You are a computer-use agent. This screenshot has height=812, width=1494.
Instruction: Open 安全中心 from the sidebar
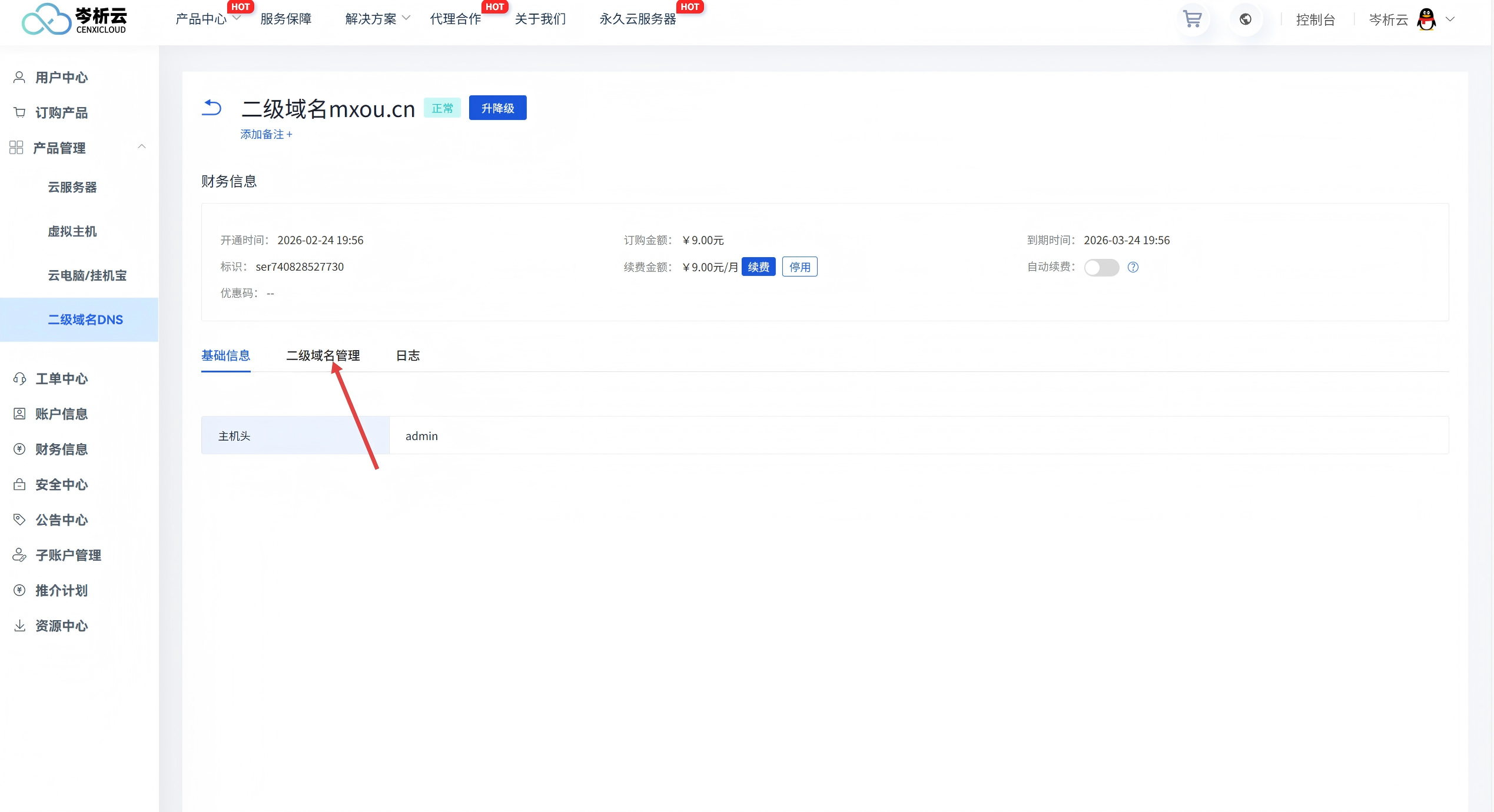pyautogui.click(x=61, y=484)
